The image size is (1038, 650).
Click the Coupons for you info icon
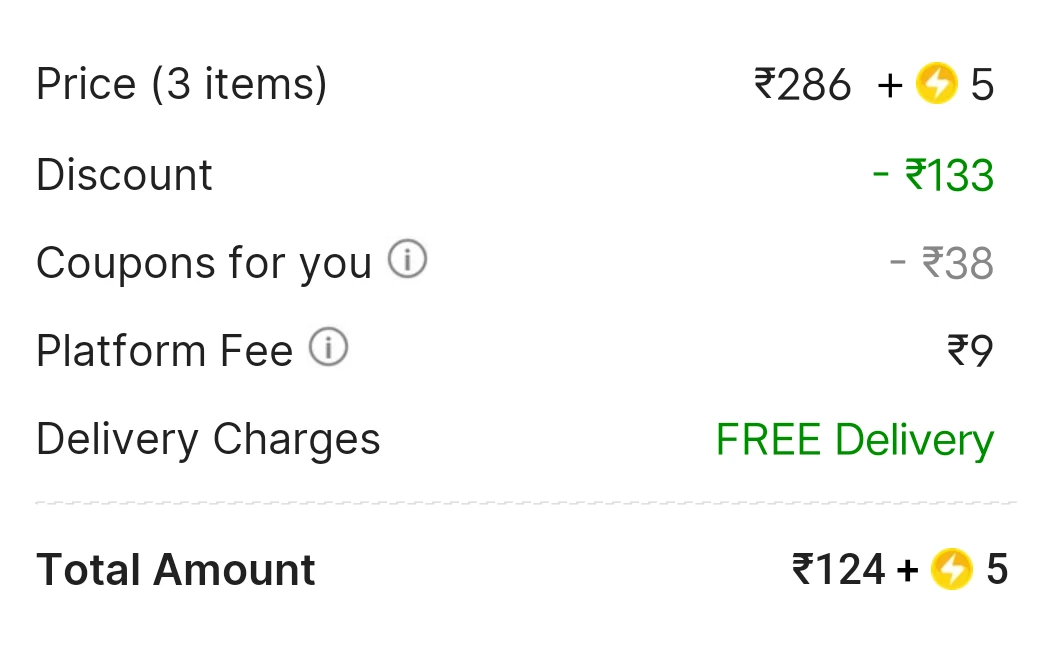coord(407,259)
